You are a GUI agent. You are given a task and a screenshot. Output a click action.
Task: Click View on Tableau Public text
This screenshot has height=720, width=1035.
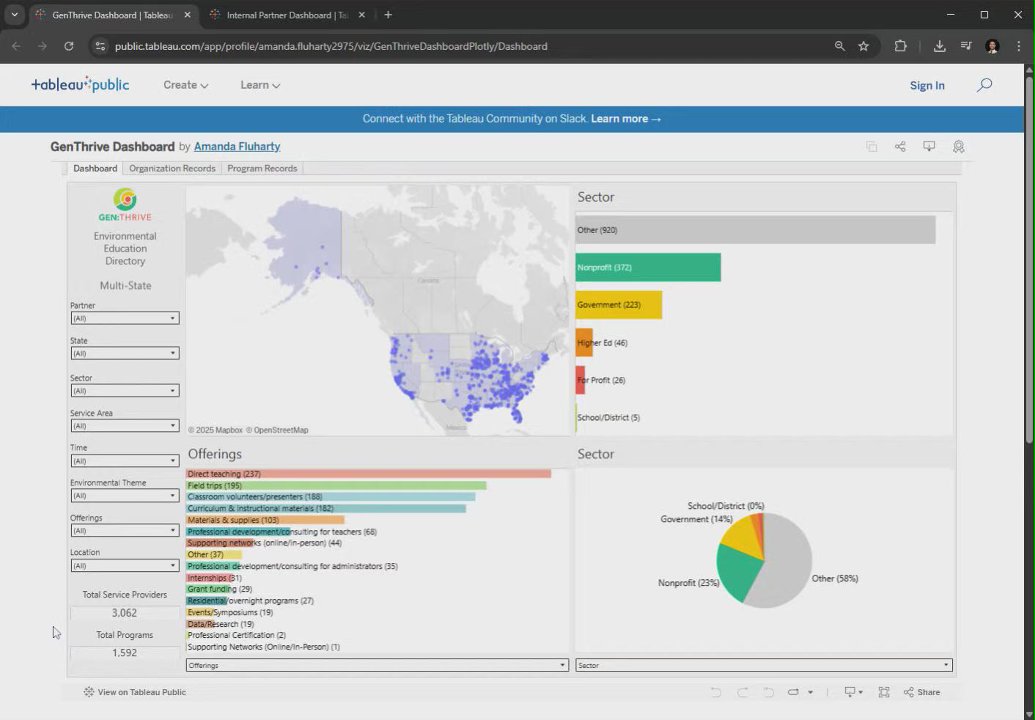click(142, 692)
